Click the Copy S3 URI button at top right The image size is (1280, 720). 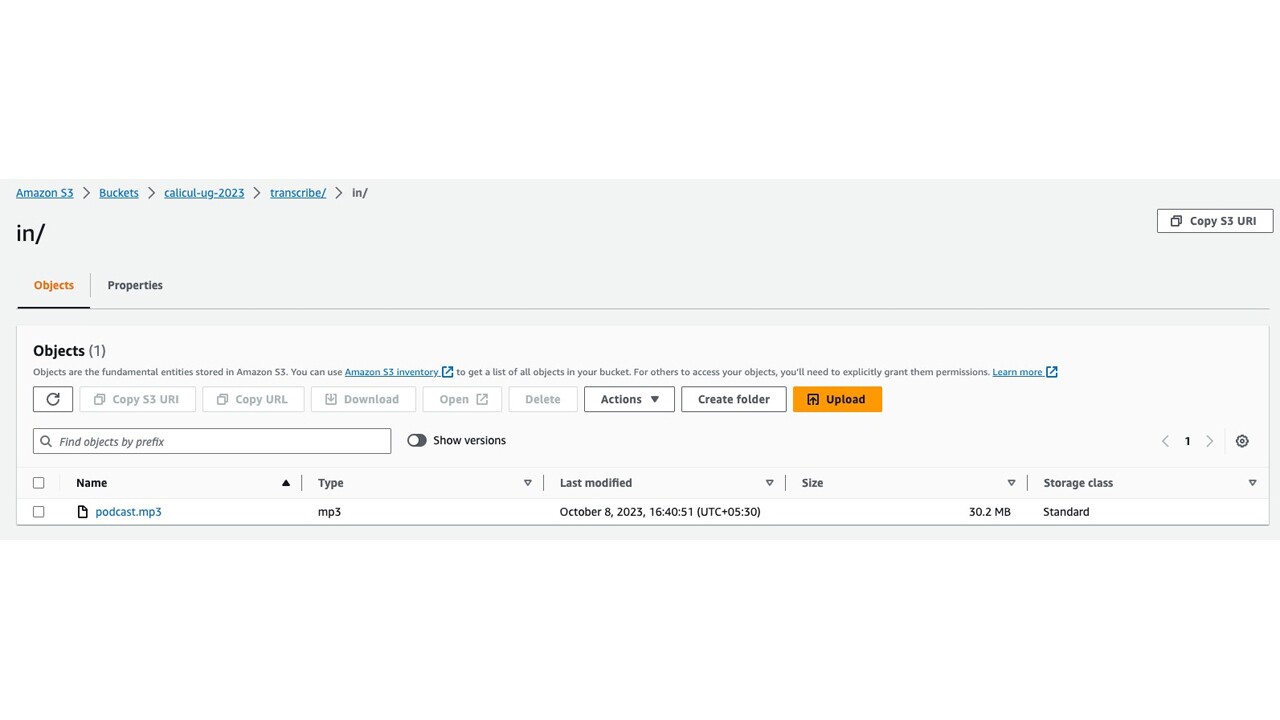tap(1214, 221)
